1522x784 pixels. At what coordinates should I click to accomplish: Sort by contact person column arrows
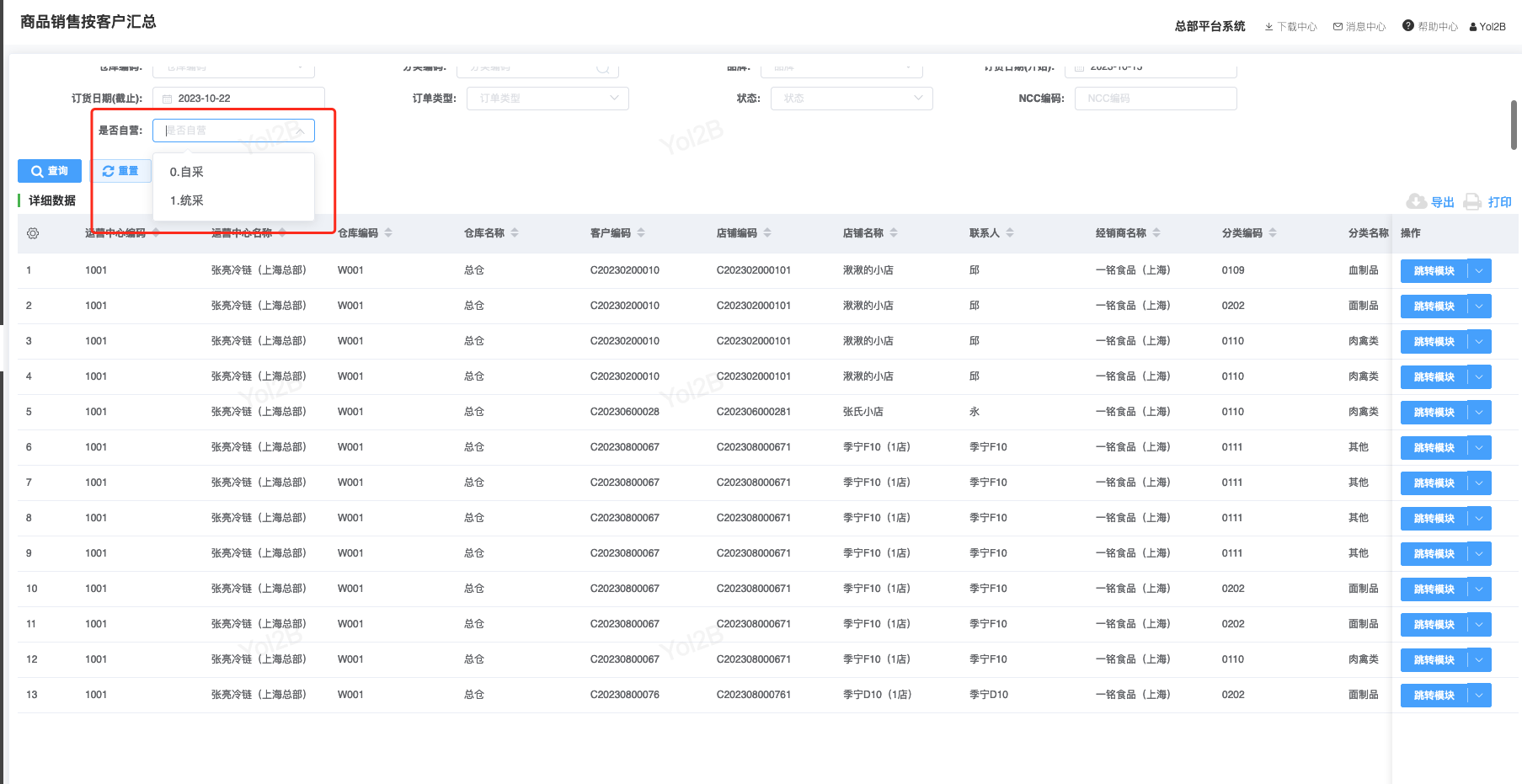coord(1010,233)
